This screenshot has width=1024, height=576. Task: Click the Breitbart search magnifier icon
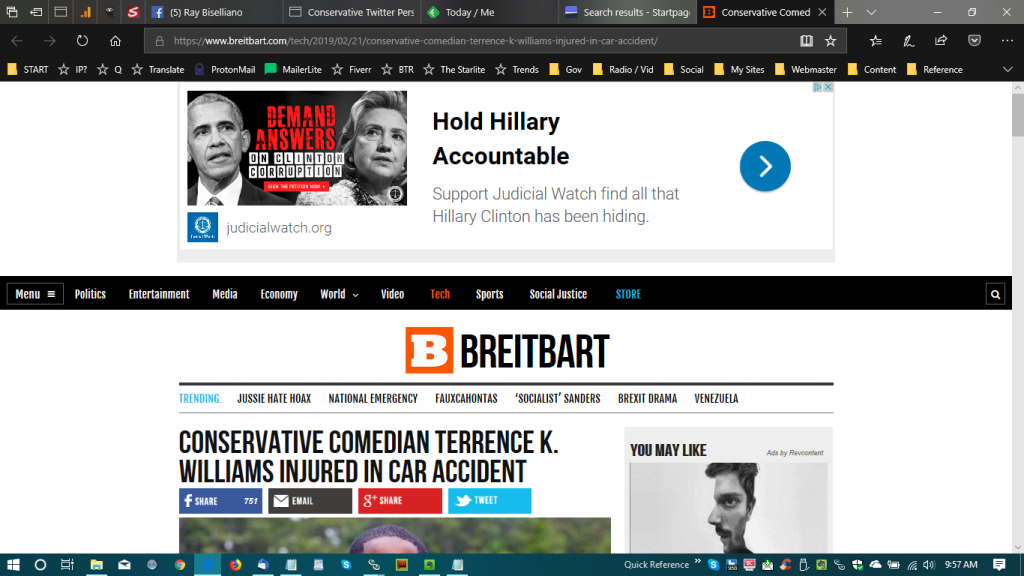pyautogui.click(x=995, y=294)
